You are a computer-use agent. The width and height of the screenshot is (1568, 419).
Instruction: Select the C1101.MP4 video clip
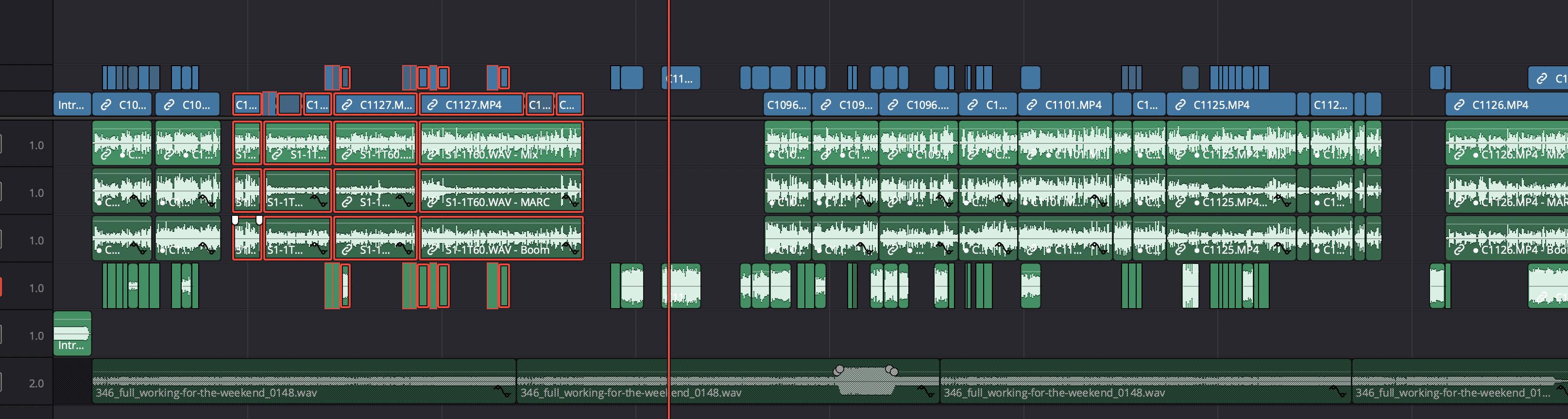(x=1065, y=105)
